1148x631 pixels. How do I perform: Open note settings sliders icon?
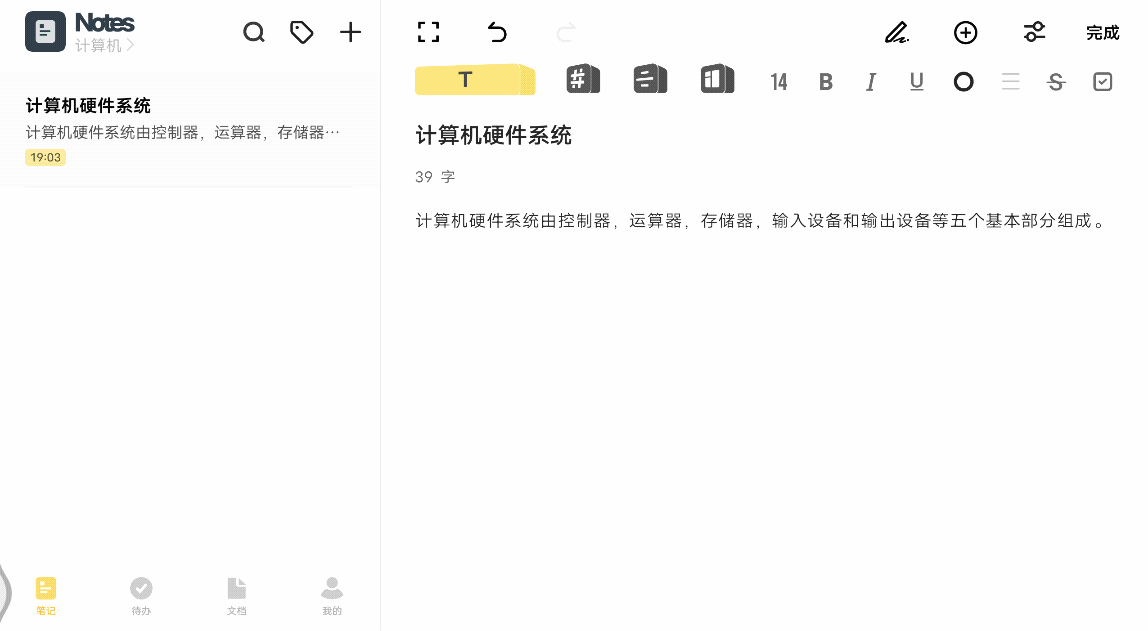[x=1034, y=33]
